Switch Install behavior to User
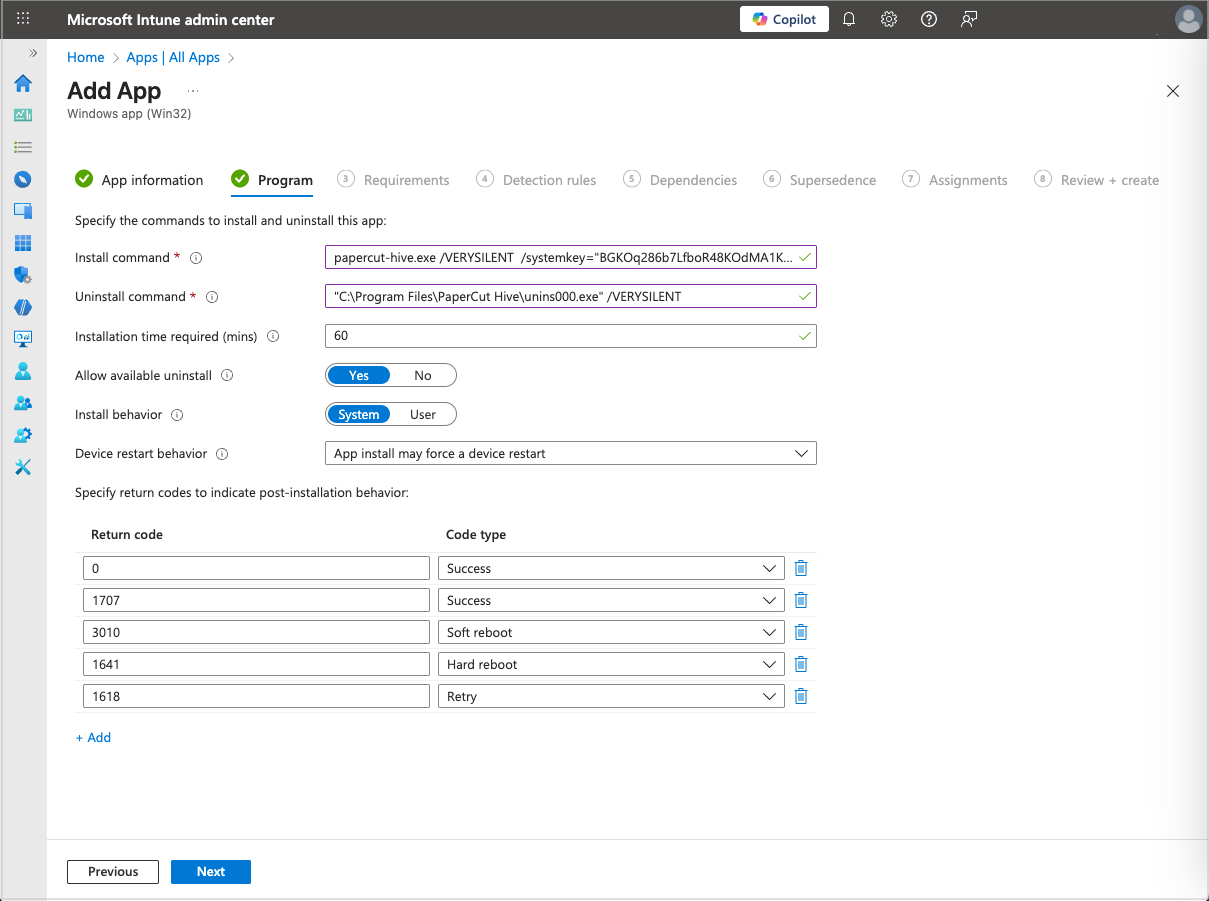This screenshot has width=1209, height=901. (422, 414)
